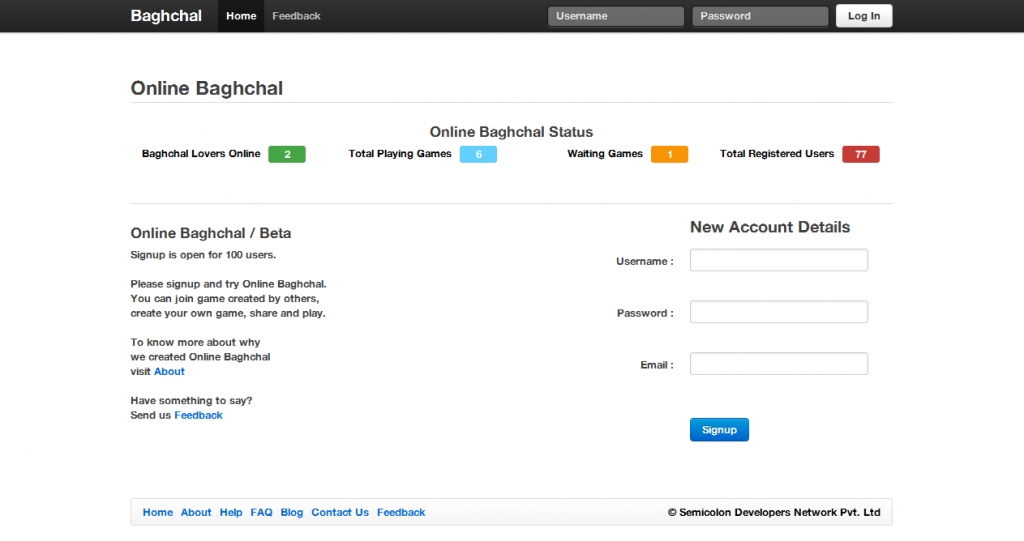The image size is (1024, 541).
Task: Click the 'Waiting Games' label
Action: coord(605,154)
